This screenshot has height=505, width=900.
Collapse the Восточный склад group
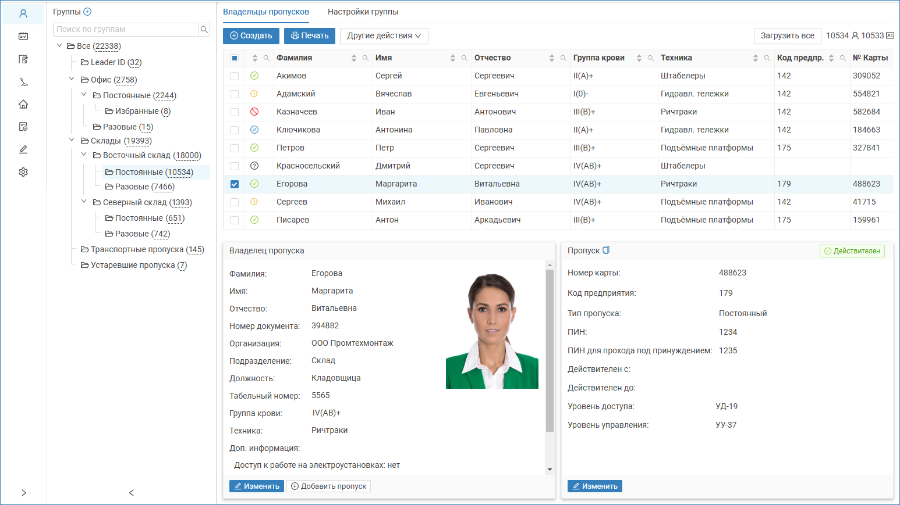point(84,154)
